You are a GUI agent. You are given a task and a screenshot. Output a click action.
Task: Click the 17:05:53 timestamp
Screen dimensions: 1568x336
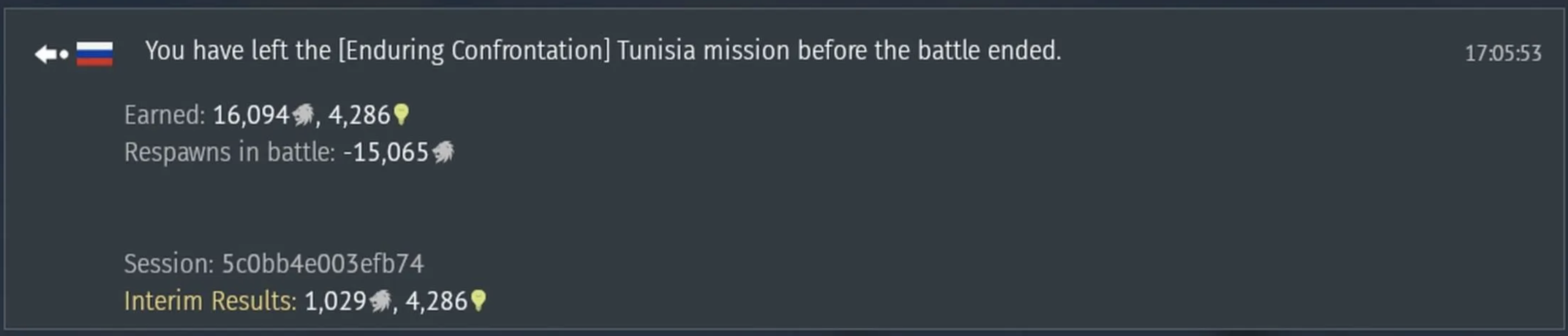tap(1503, 54)
